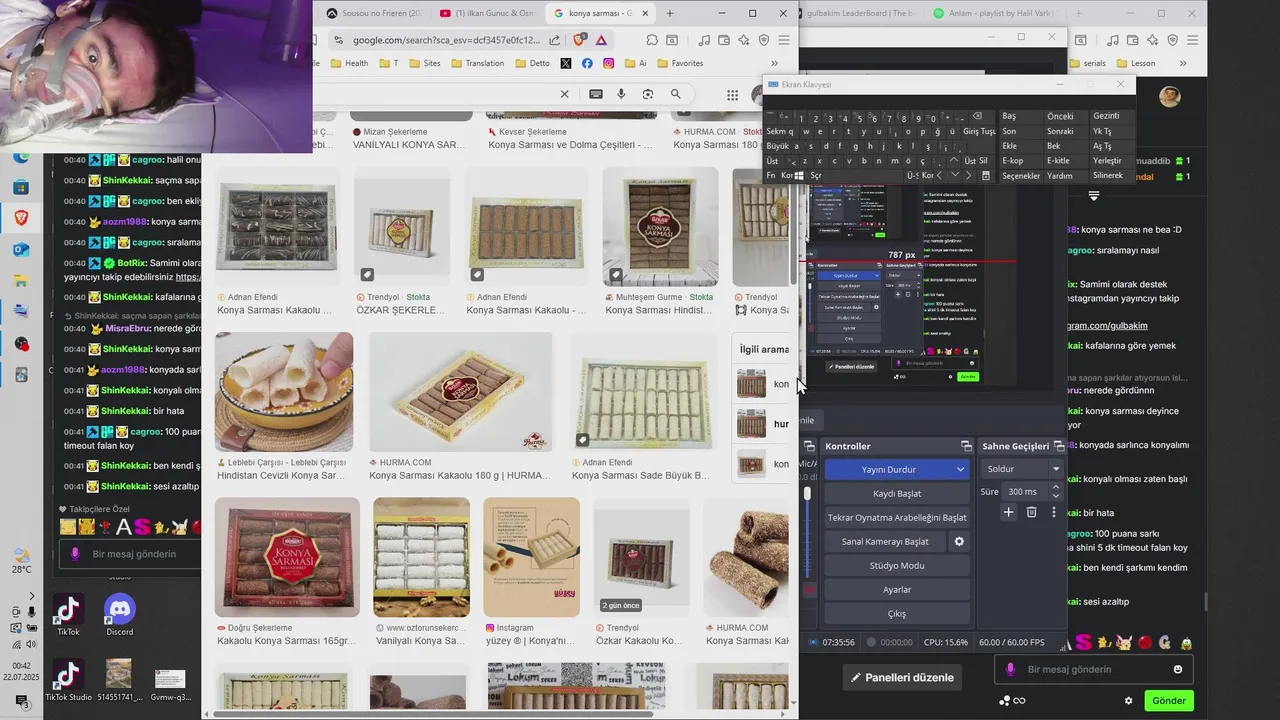
Task: Click the green Gönder send button
Action: [x=1169, y=701]
